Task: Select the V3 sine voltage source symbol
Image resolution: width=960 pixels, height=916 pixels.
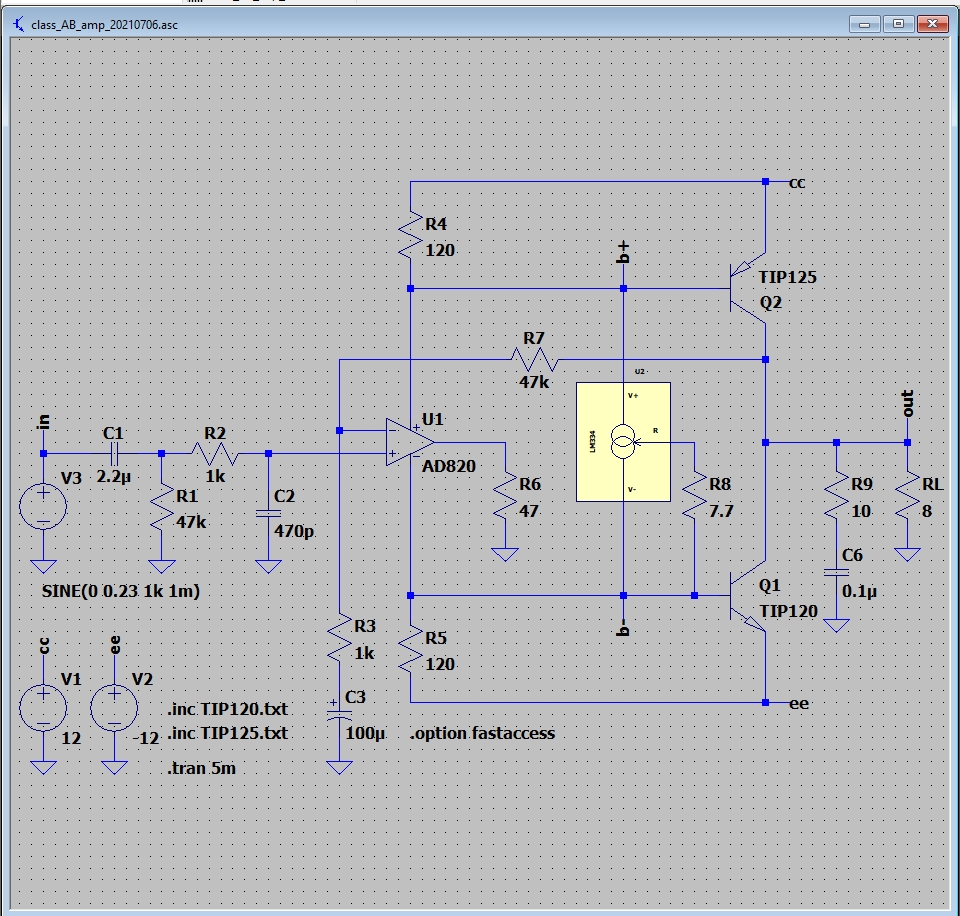Action: 43,506
